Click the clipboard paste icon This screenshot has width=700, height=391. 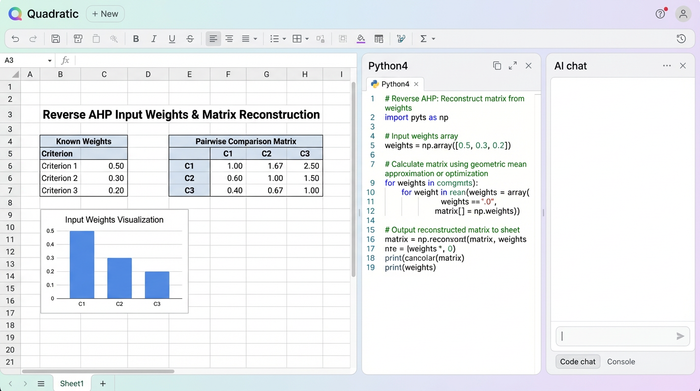point(96,39)
